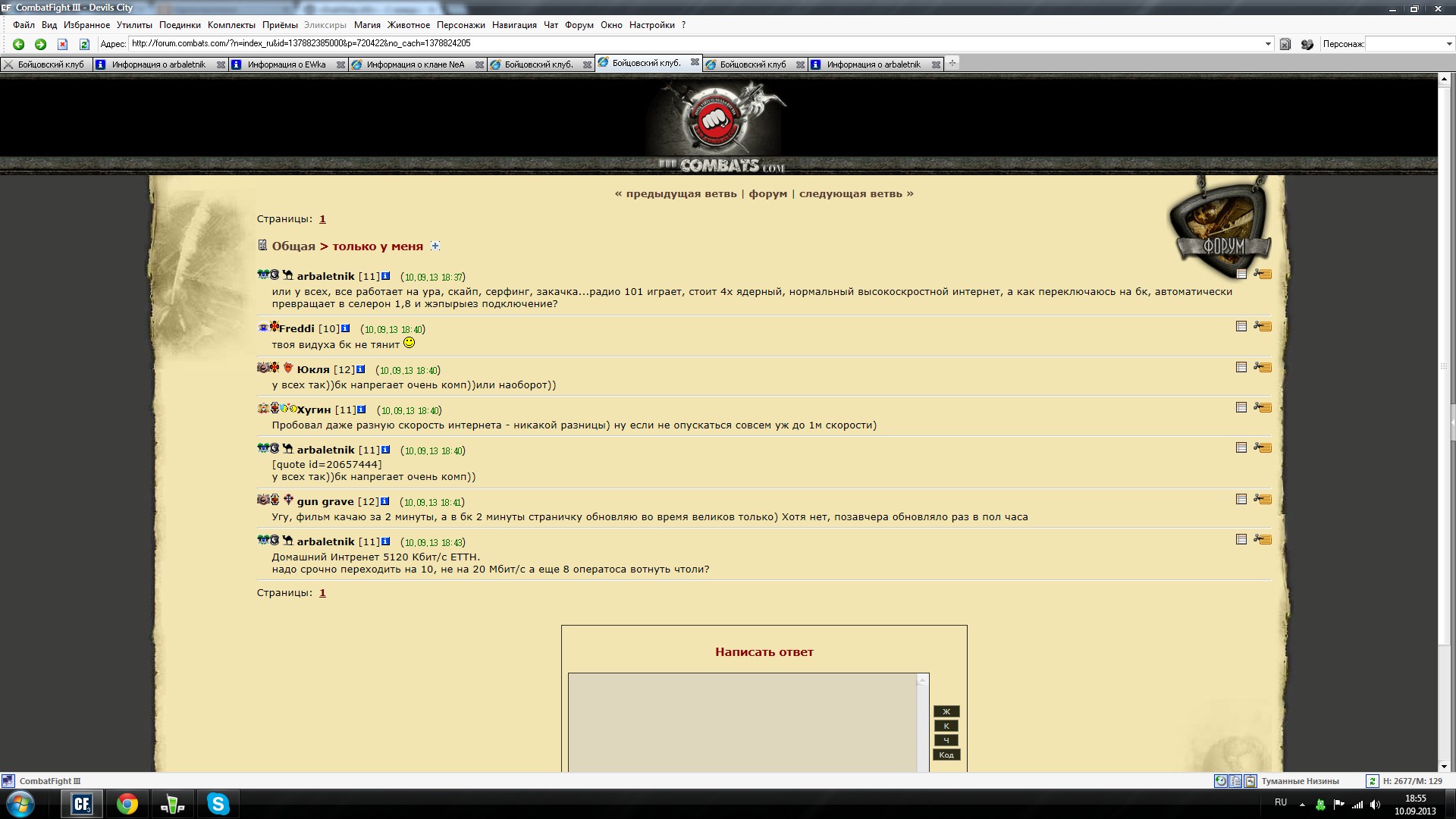Click the clan badge icon before Freddi
Image resolution: width=1456 pixels, height=819 pixels.
(x=275, y=327)
